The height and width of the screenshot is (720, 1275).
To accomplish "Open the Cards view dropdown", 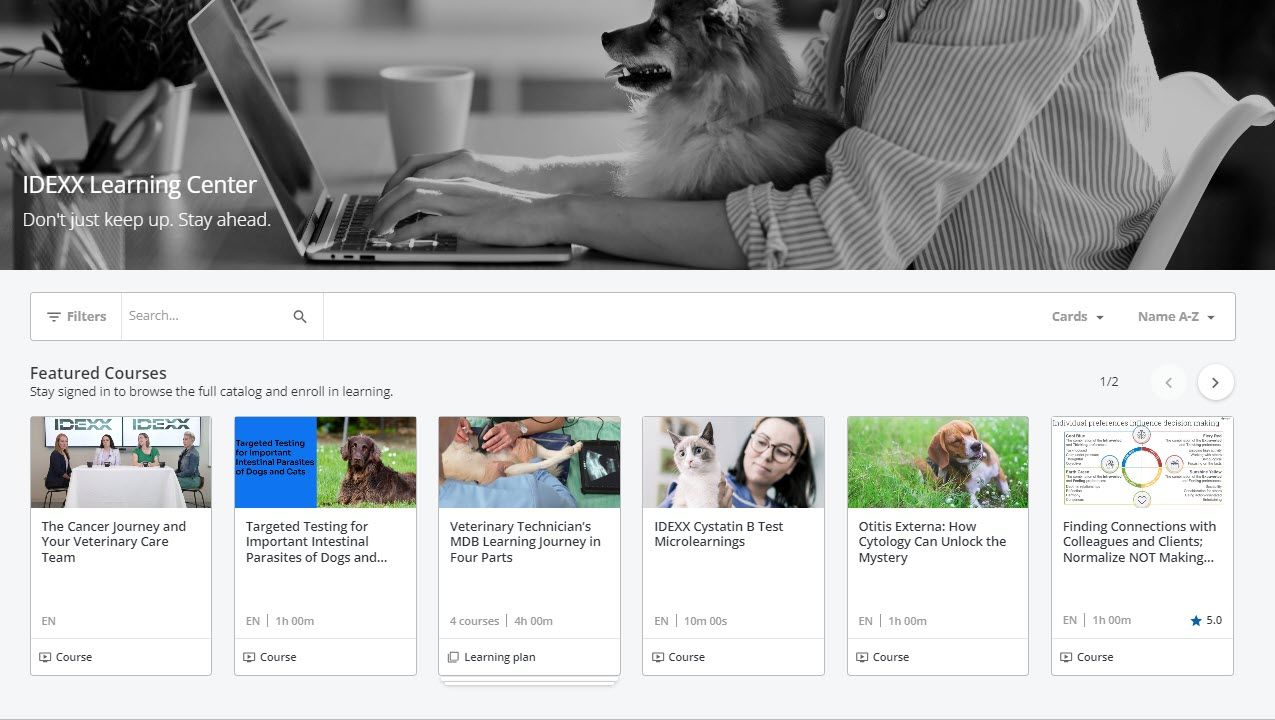I will (x=1077, y=316).
